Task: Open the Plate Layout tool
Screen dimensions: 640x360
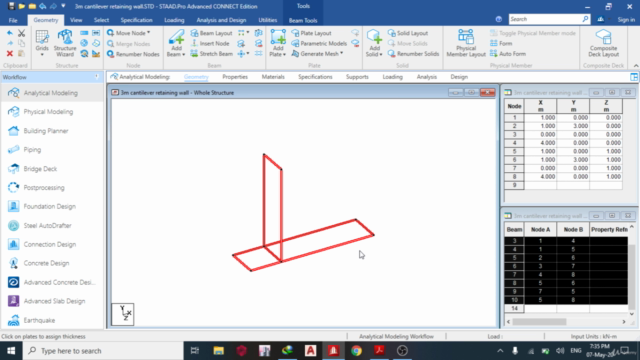Action: [x=311, y=33]
